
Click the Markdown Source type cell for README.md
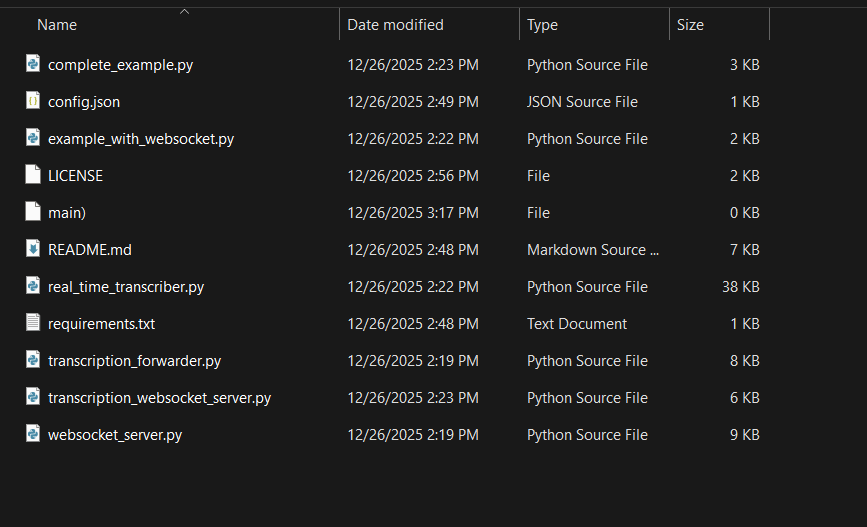[593, 250]
